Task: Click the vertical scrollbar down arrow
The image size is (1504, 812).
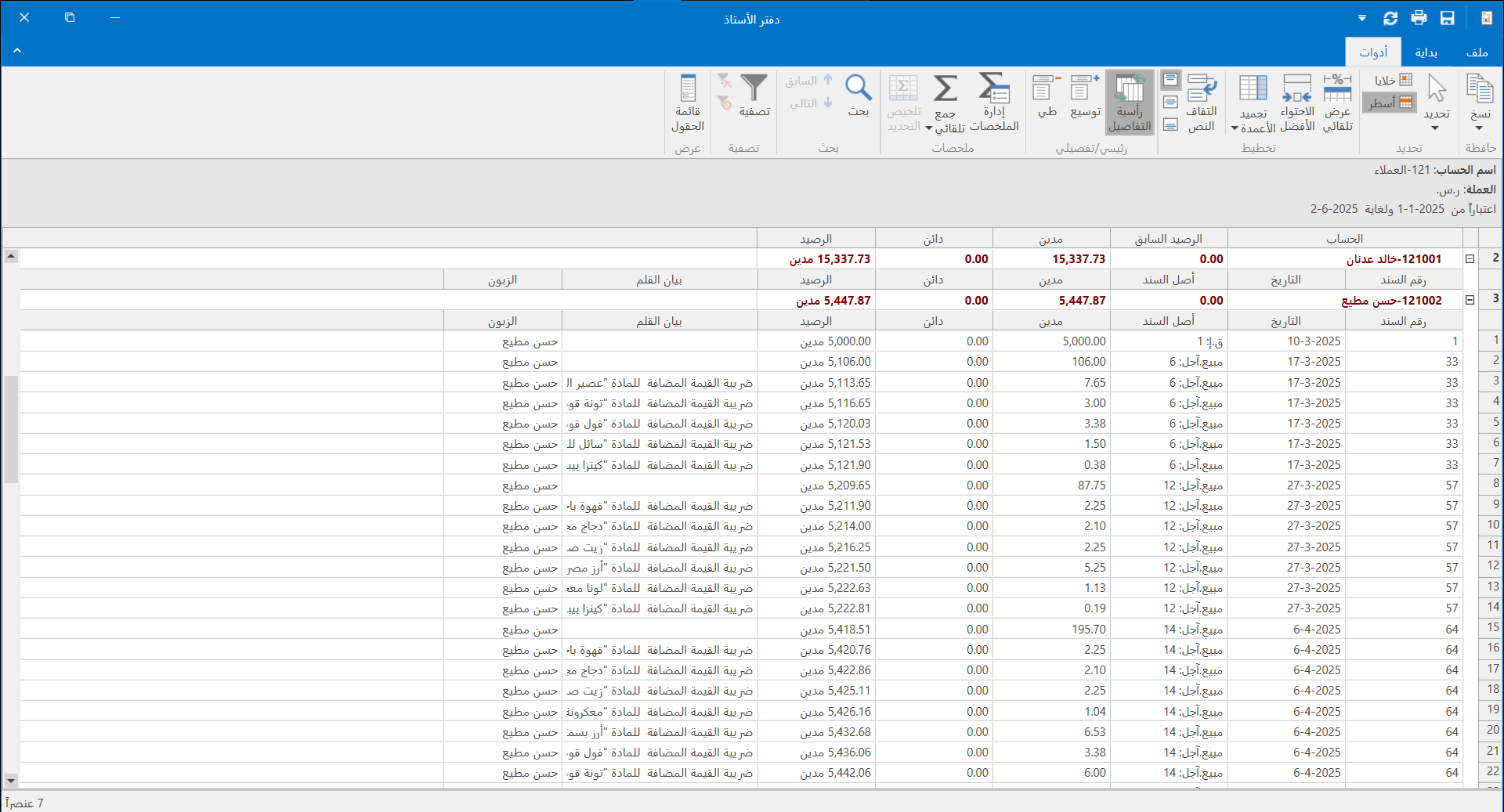Action: [11, 780]
